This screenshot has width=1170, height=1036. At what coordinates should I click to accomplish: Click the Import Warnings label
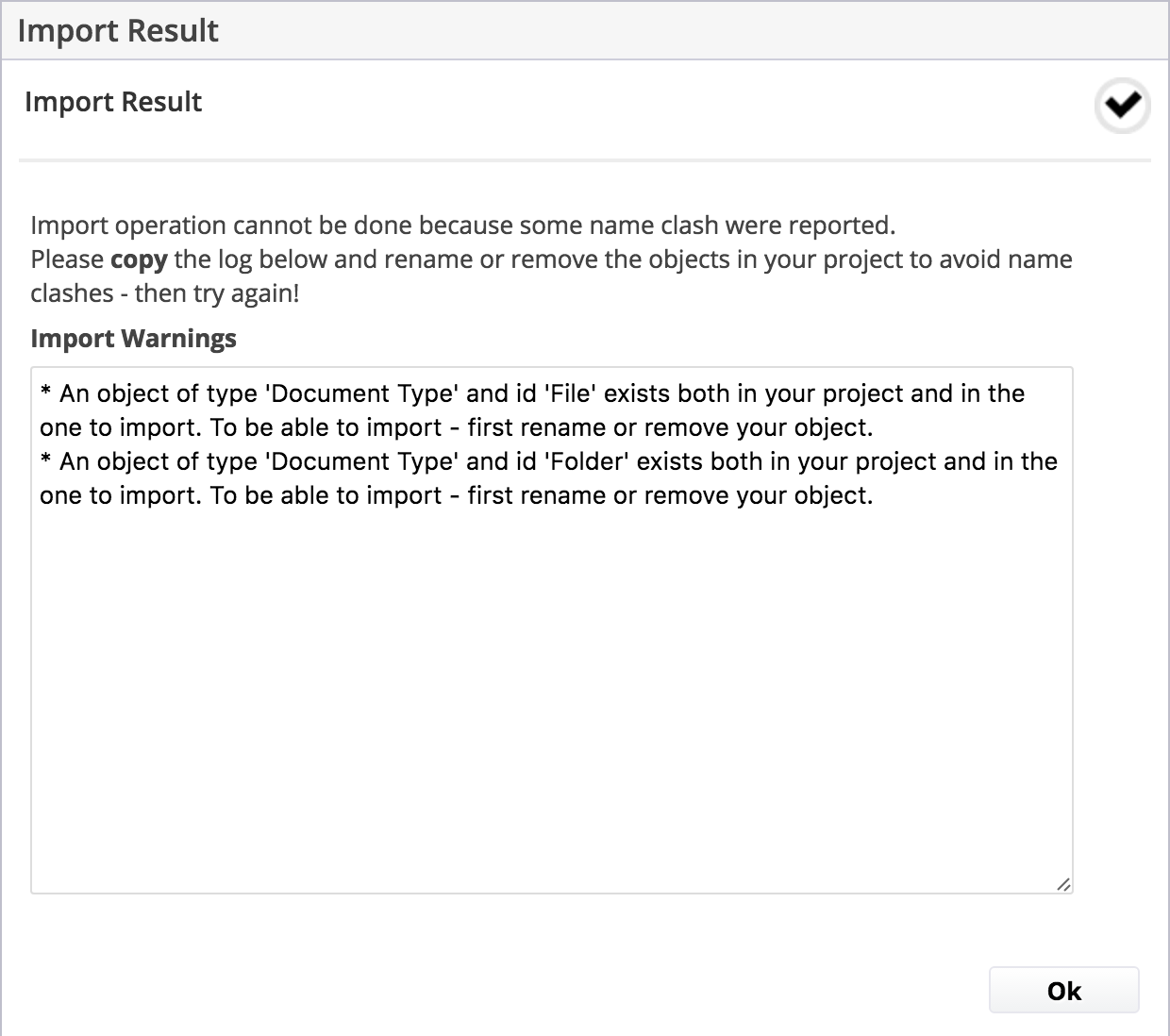(133, 339)
